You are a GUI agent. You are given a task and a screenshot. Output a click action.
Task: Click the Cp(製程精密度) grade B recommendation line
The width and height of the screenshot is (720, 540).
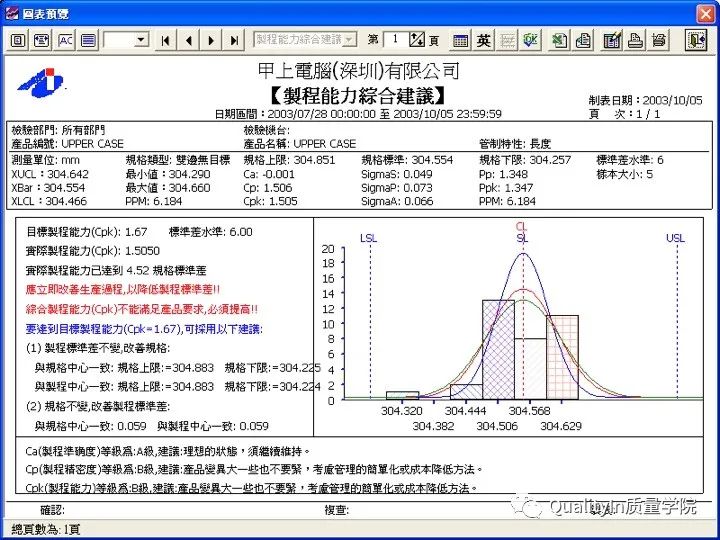point(255,470)
